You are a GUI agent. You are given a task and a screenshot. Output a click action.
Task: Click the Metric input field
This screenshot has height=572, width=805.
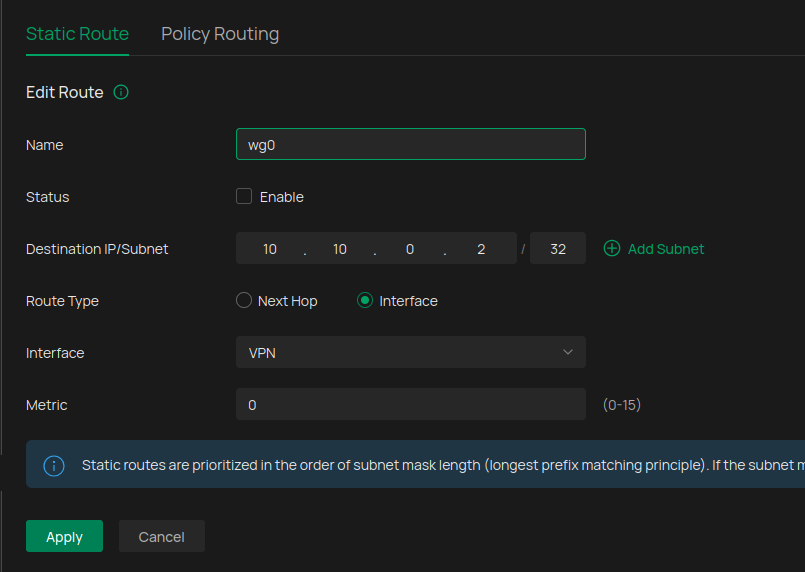coord(411,404)
